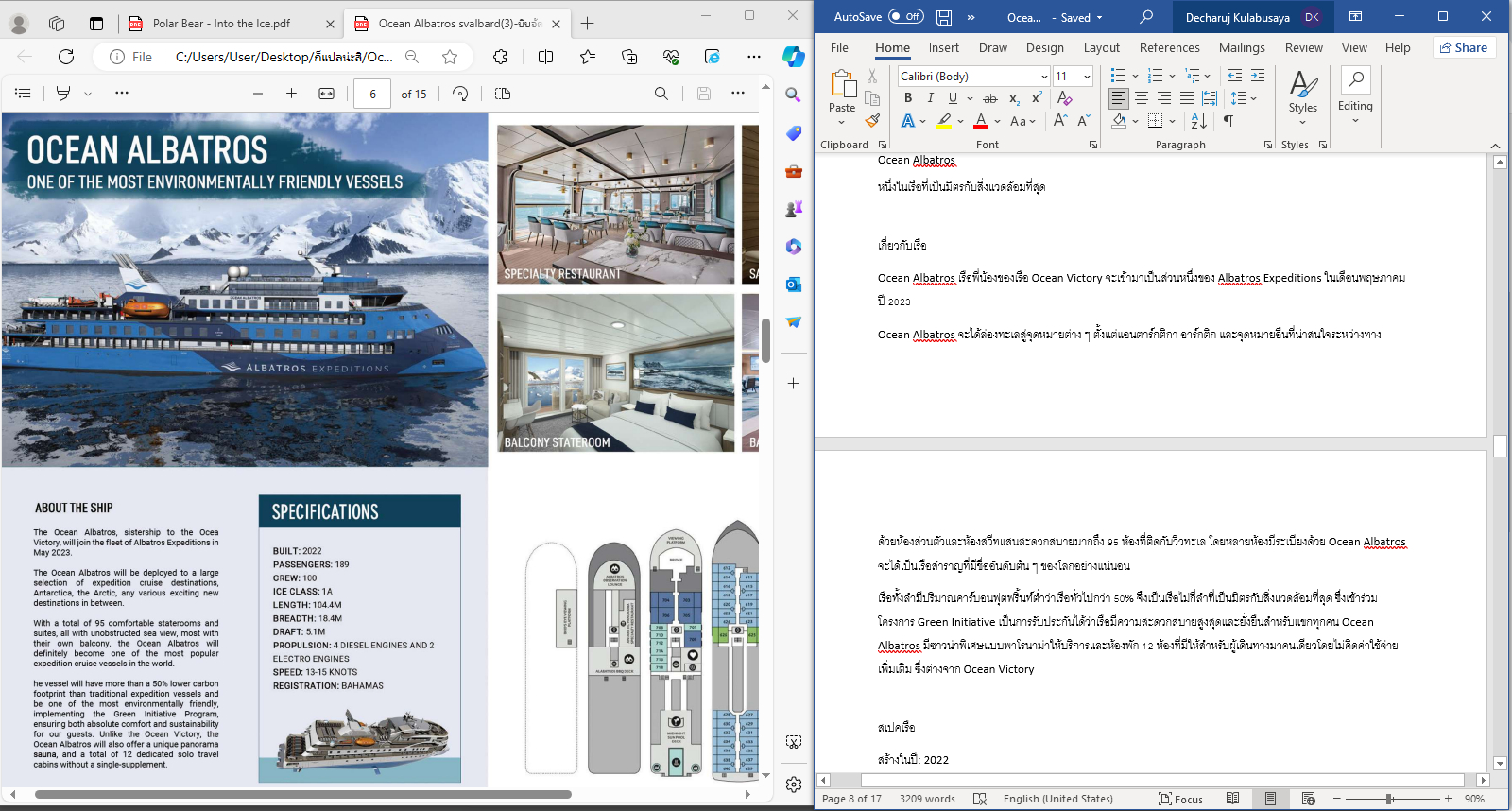Expand the Editing group dropdown
This screenshot has width=1512, height=811.
(1355, 121)
